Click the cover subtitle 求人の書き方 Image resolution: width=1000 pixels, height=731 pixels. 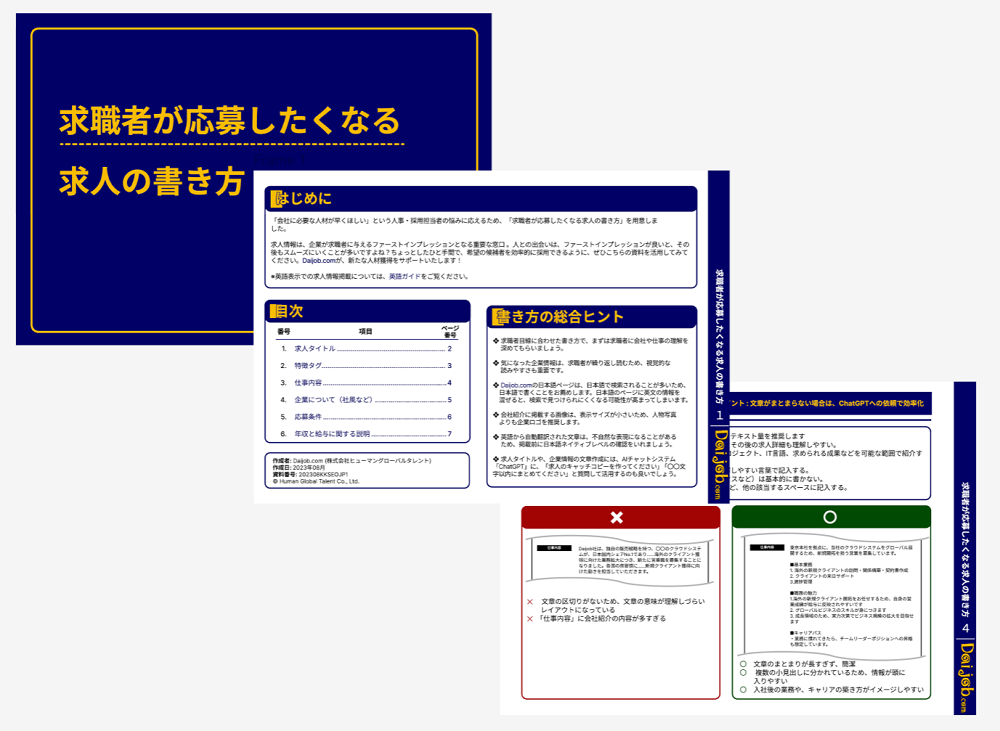click(152, 182)
